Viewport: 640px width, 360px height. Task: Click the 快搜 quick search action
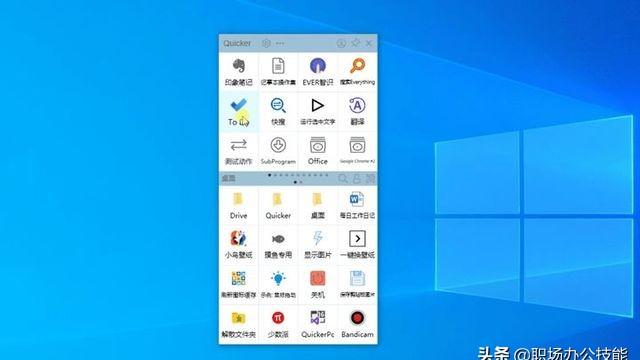click(278, 111)
